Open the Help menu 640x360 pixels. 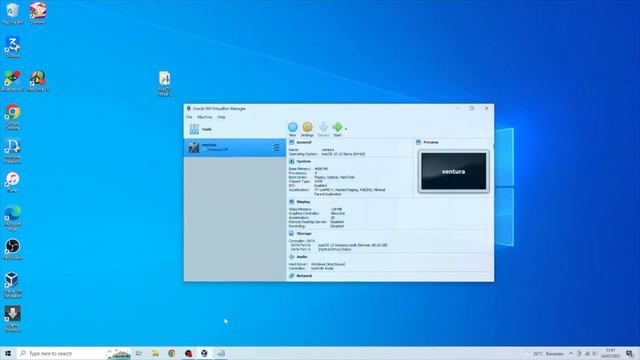[x=221, y=117]
